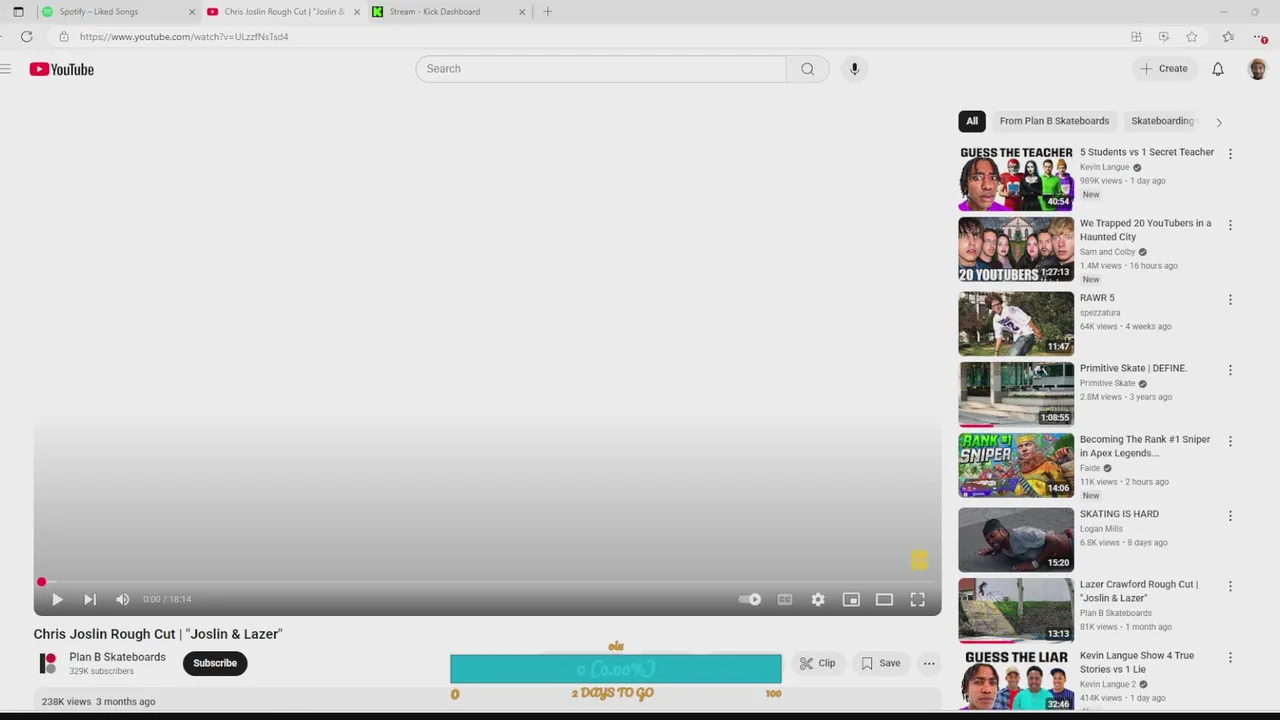Select the From Plan B Skateboards chip
Image resolution: width=1280 pixels, height=720 pixels.
(1054, 121)
